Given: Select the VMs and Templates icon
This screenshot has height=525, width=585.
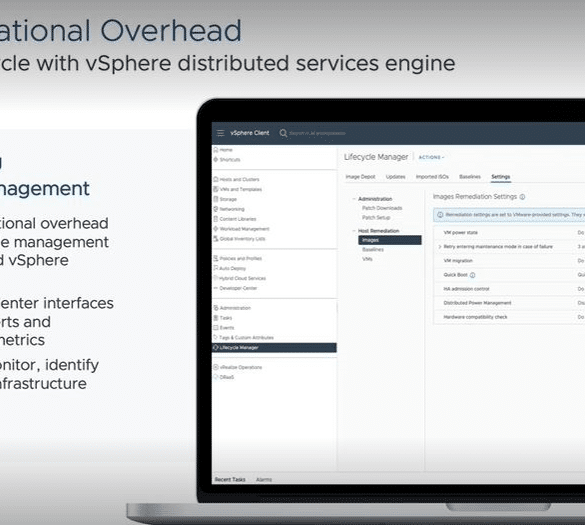Looking at the screenshot, I should coord(216,189).
